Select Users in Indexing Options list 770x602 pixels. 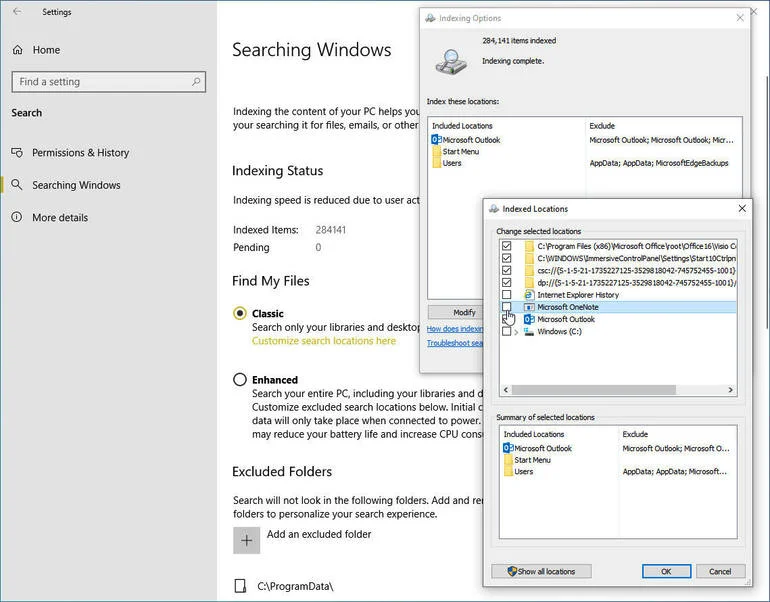(452, 163)
